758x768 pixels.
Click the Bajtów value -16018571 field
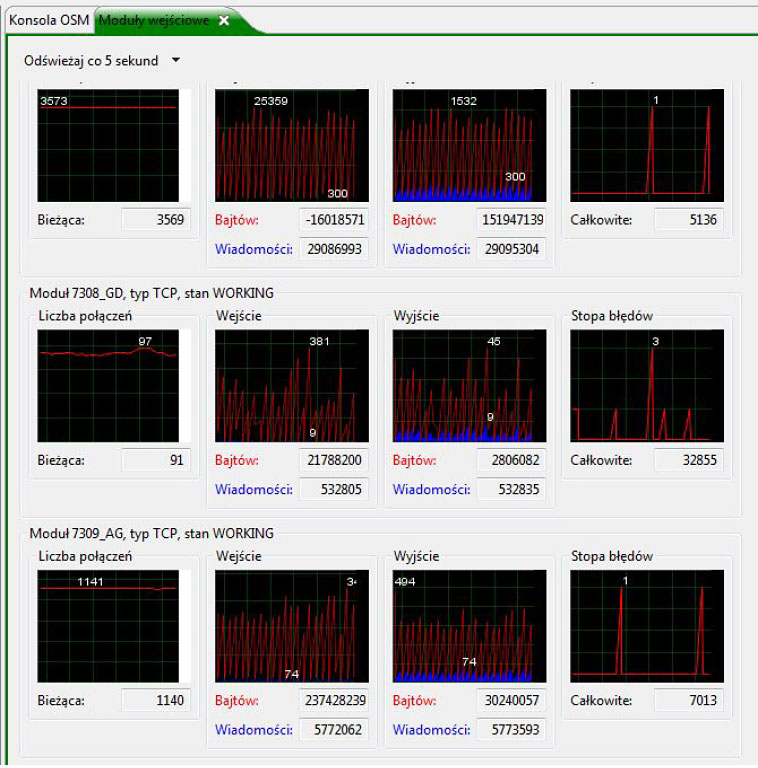coord(333,219)
